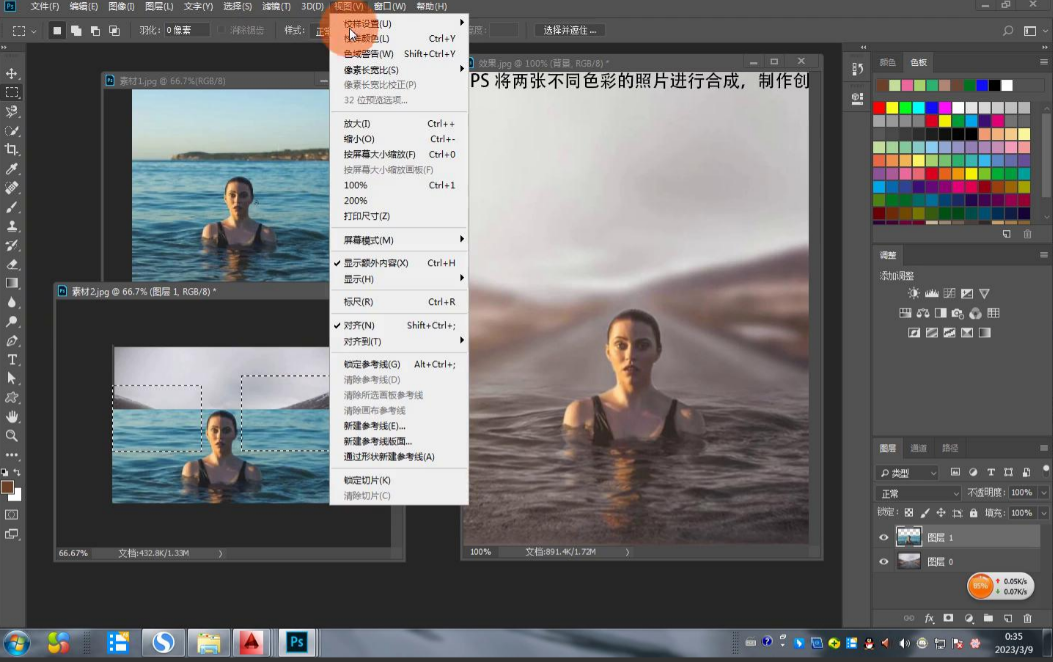Select the Eyedropper tool
This screenshot has width=1053, height=662.
12,169
